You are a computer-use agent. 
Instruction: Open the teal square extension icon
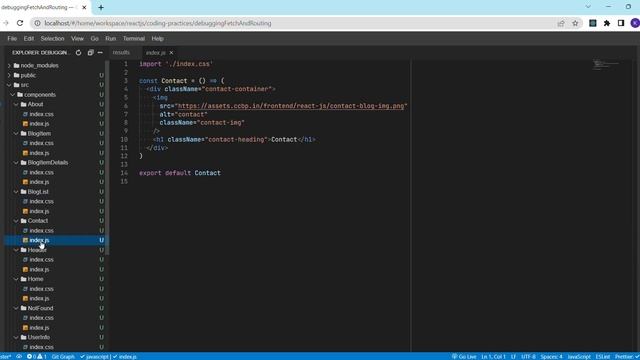pos(593,23)
